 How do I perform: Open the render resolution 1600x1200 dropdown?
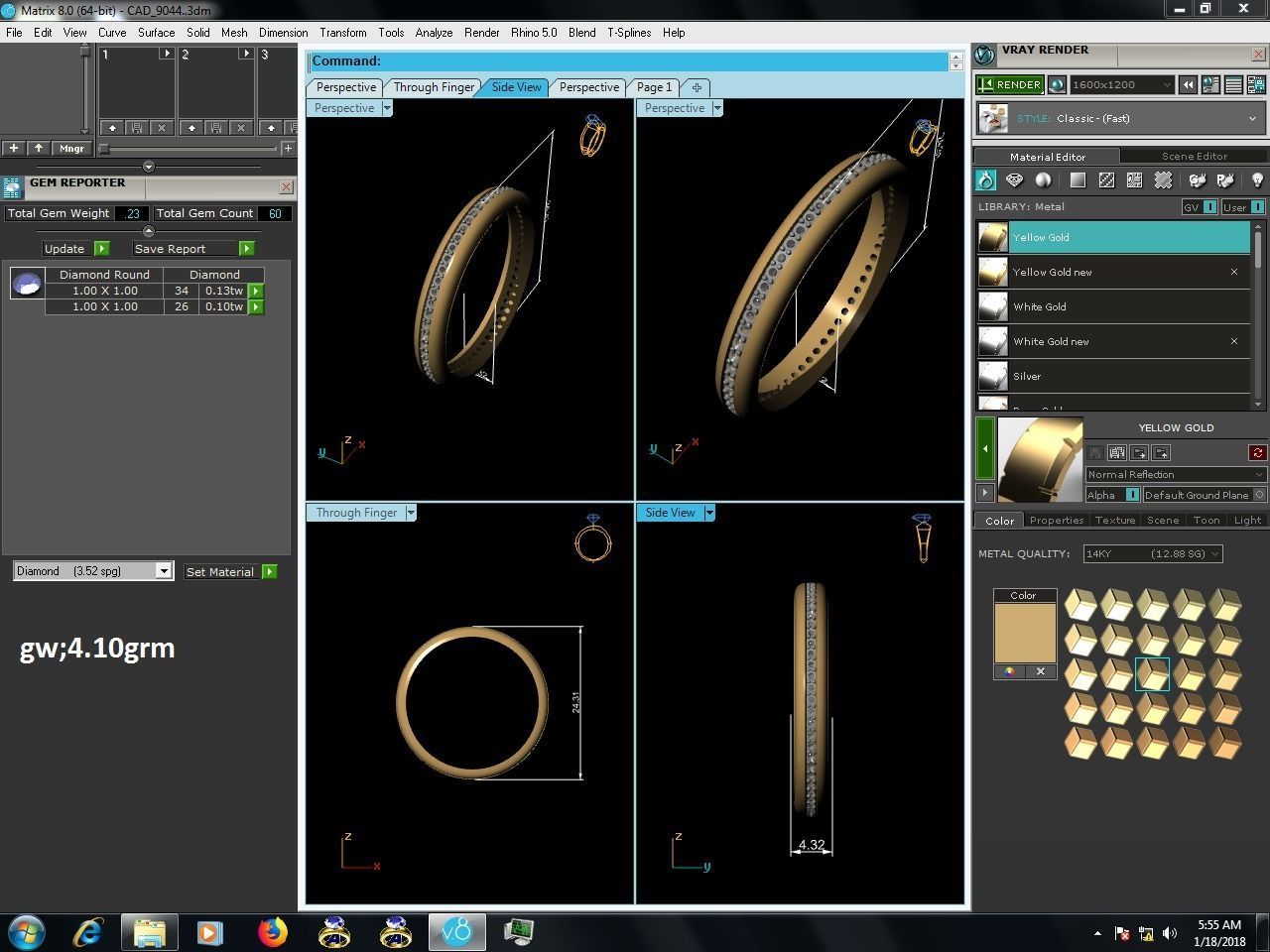[x=1122, y=85]
